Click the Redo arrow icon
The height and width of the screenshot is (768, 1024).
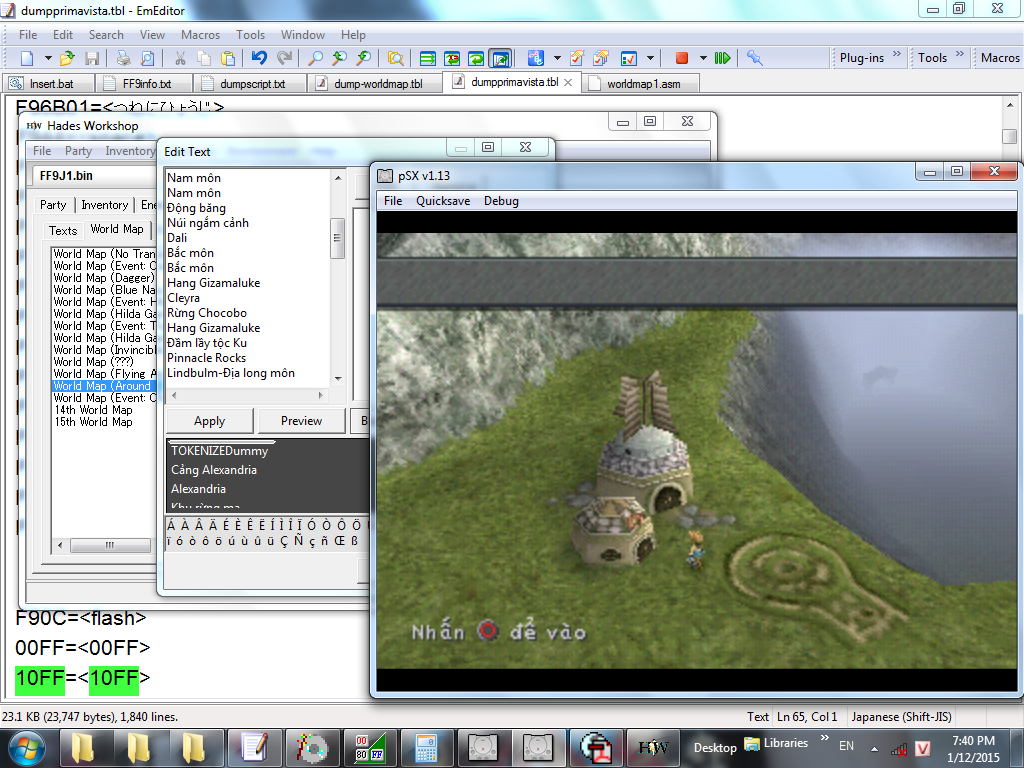point(284,58)
